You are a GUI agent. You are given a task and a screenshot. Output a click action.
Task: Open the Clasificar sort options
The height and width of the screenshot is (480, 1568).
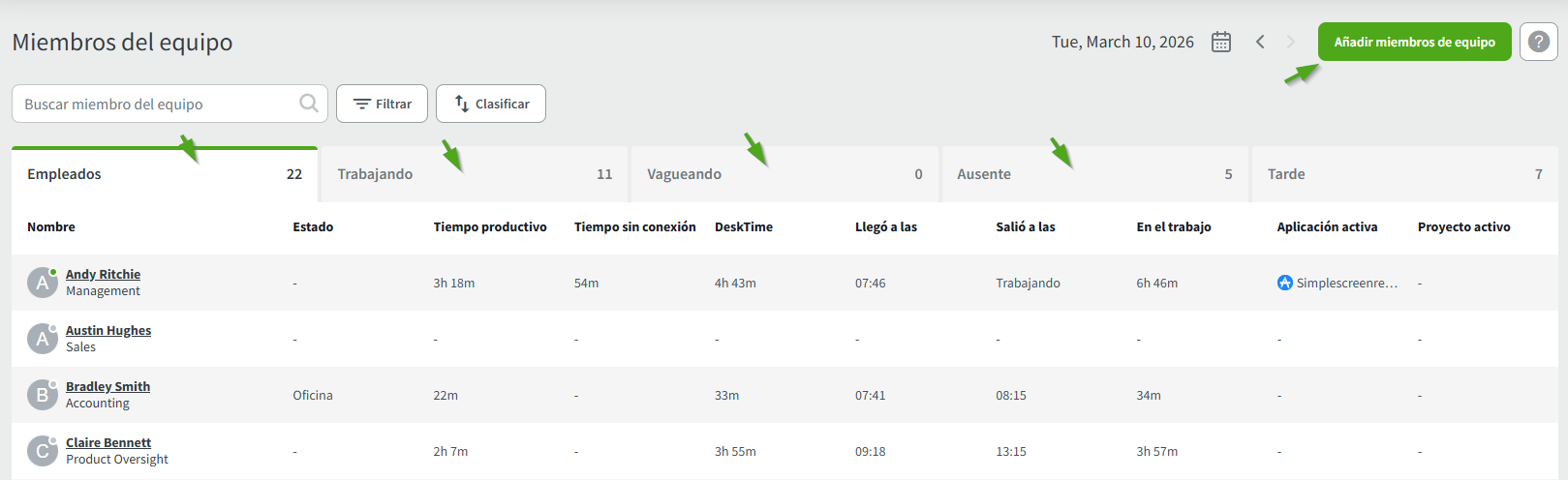(491, 104)
